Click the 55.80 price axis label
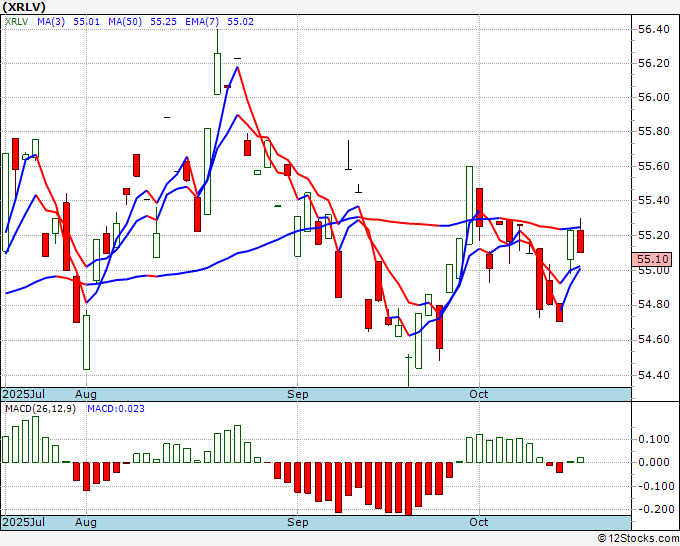Image resolution: width=680 pixels, height=546 pixels. pyautogui.click(x=654, y=131)
